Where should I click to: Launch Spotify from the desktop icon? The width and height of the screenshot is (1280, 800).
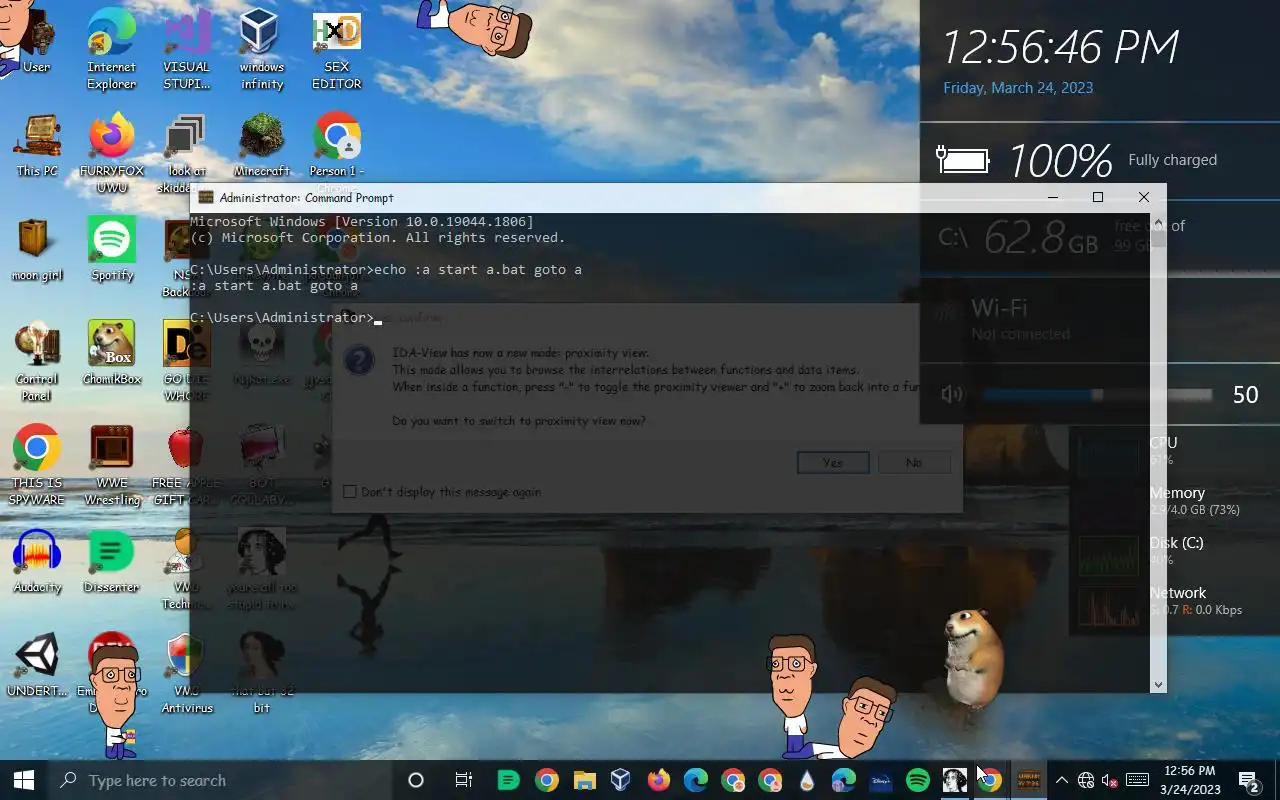click(x=112, y=249)
